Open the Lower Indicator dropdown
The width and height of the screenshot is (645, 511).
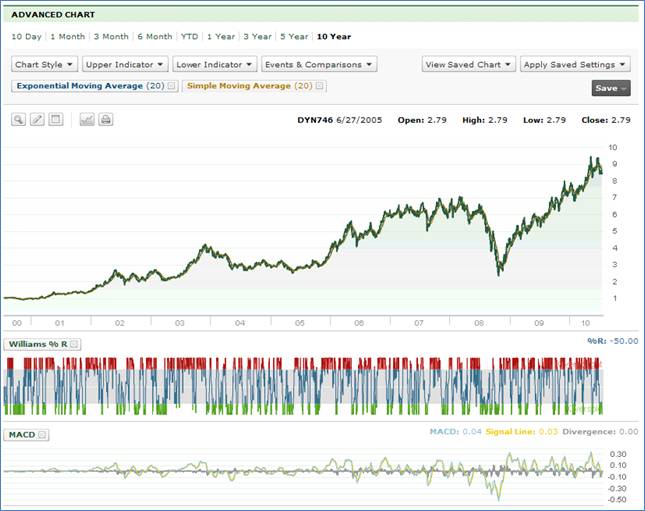click(215, 65)
